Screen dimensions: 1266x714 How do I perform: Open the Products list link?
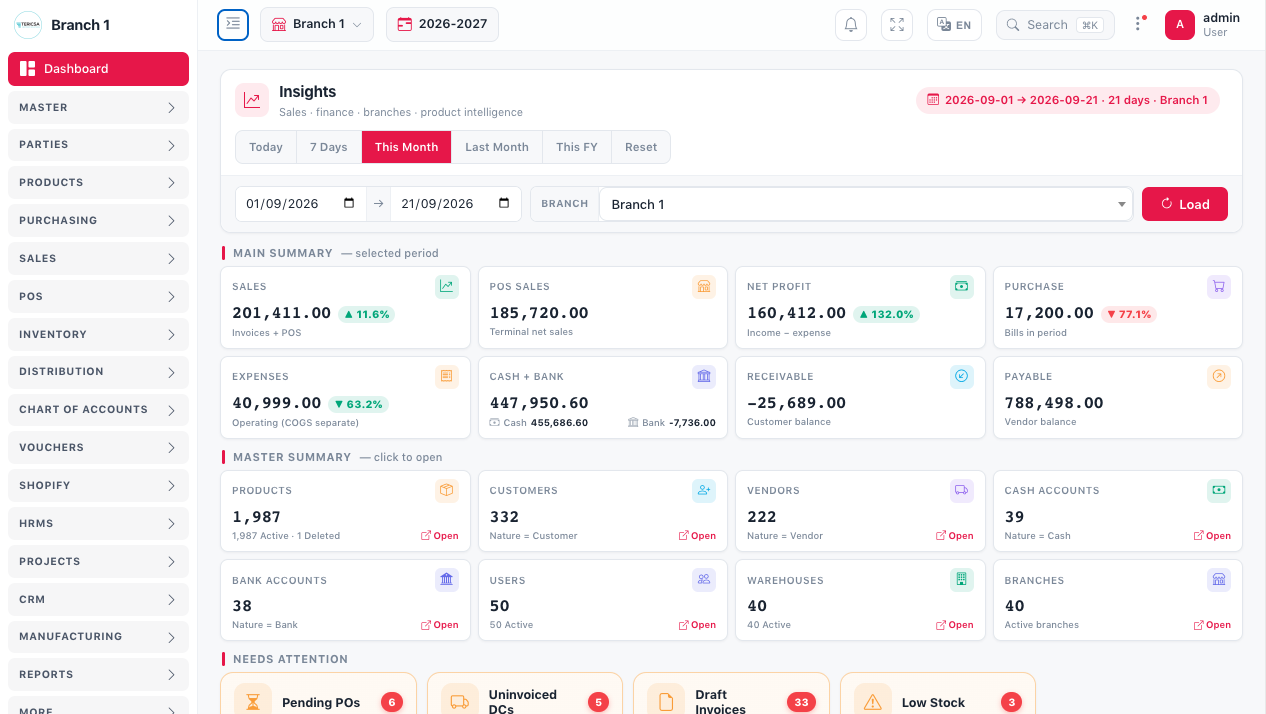point(440,536)
